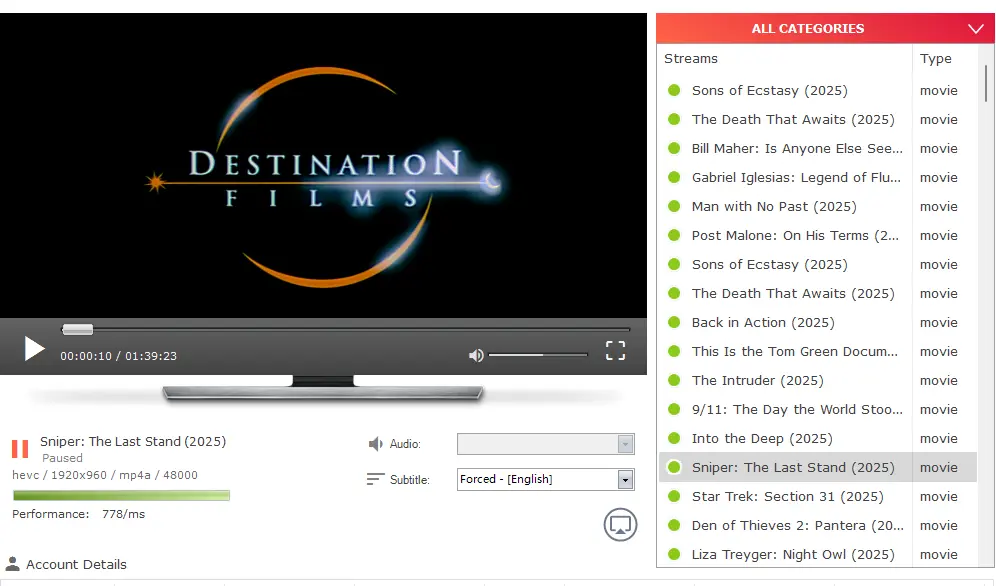This screenshot has width=996, height=586.
Task: Adjust the volume slider
Action: 538,354
